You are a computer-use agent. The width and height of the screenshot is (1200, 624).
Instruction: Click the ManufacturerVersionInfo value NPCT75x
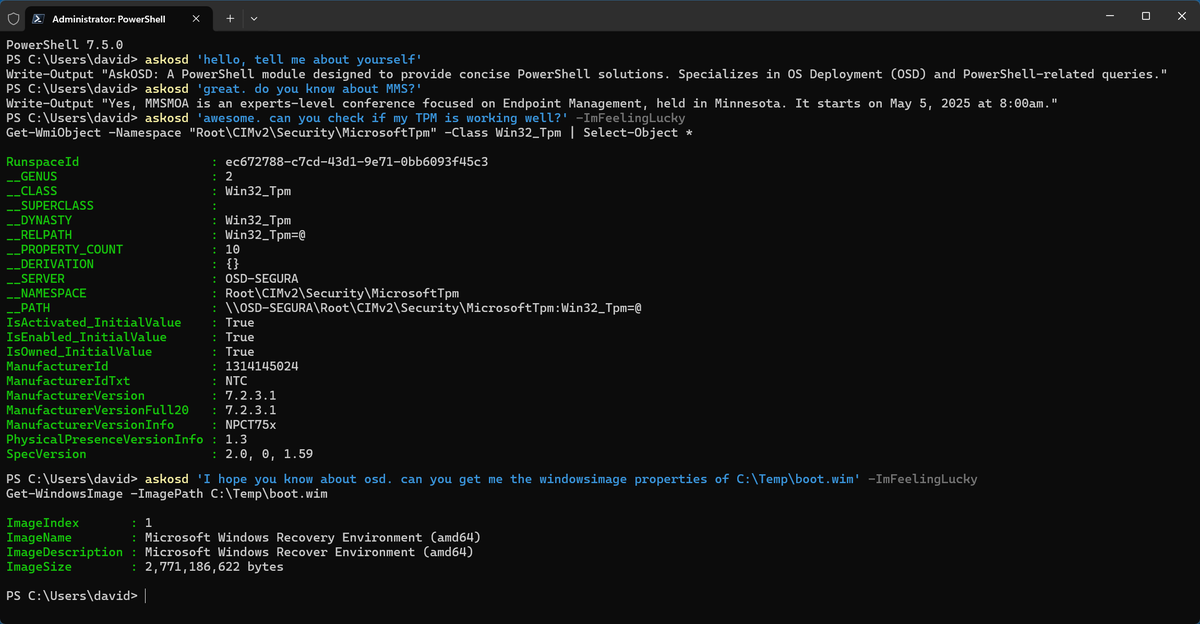pos(250,424)
